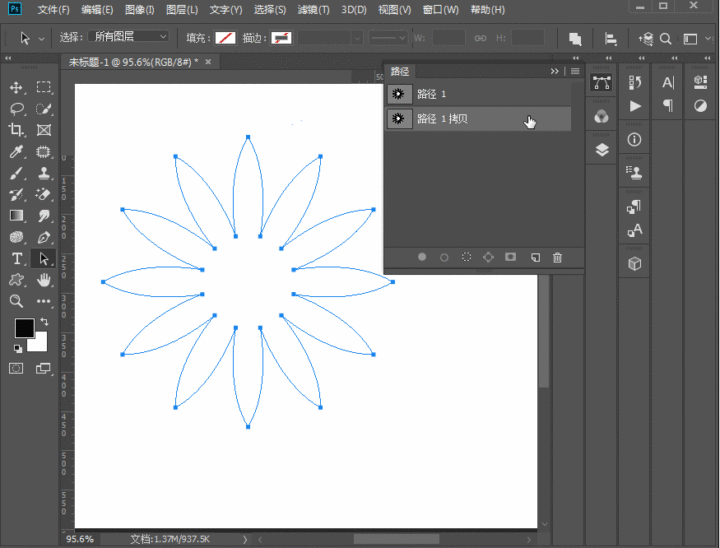The height and width of the screenshot is (548, 720).
Task: Toggle Quick Mask mode
Action: click(x=16, y=368)
